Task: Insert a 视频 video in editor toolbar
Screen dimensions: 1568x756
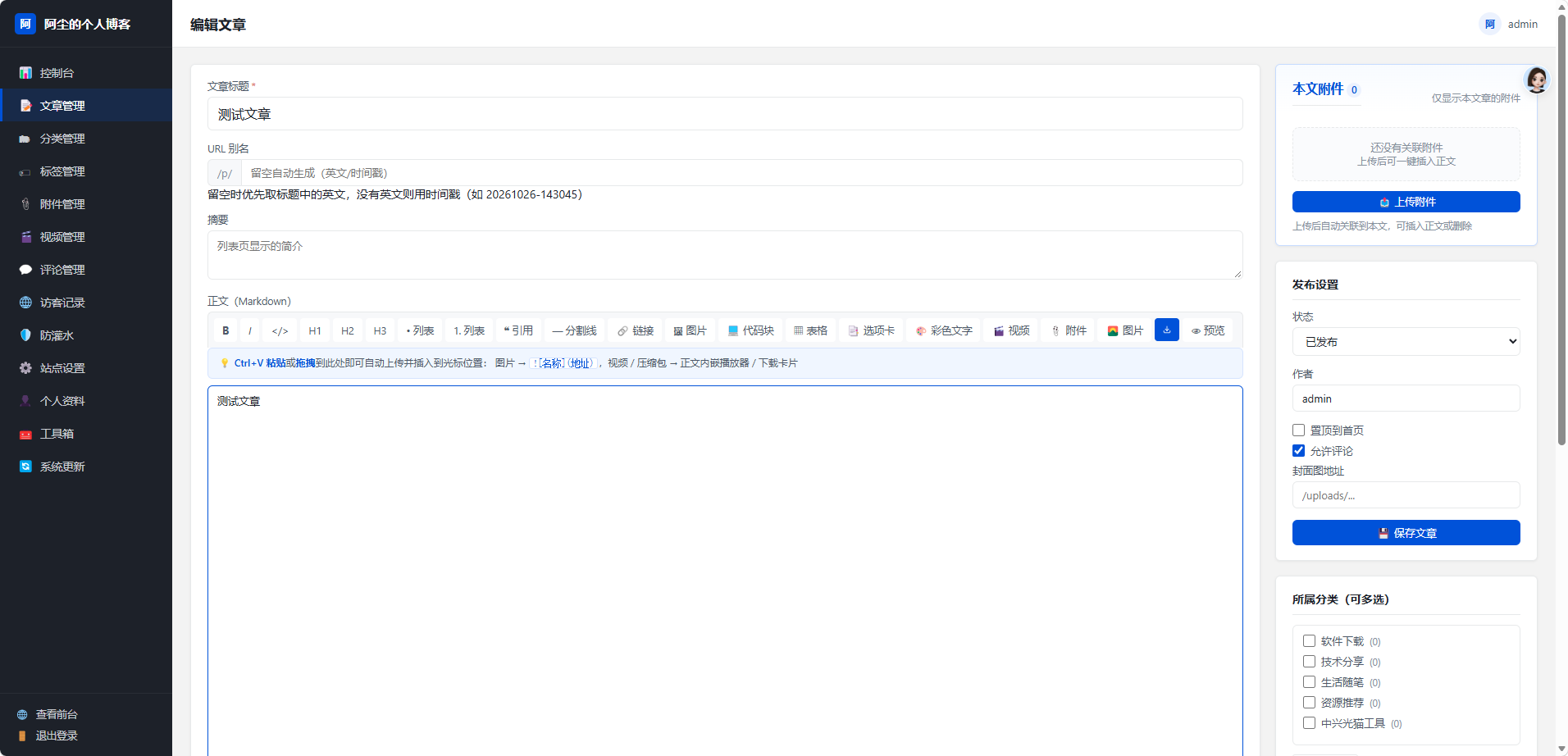Action: 1011,330
